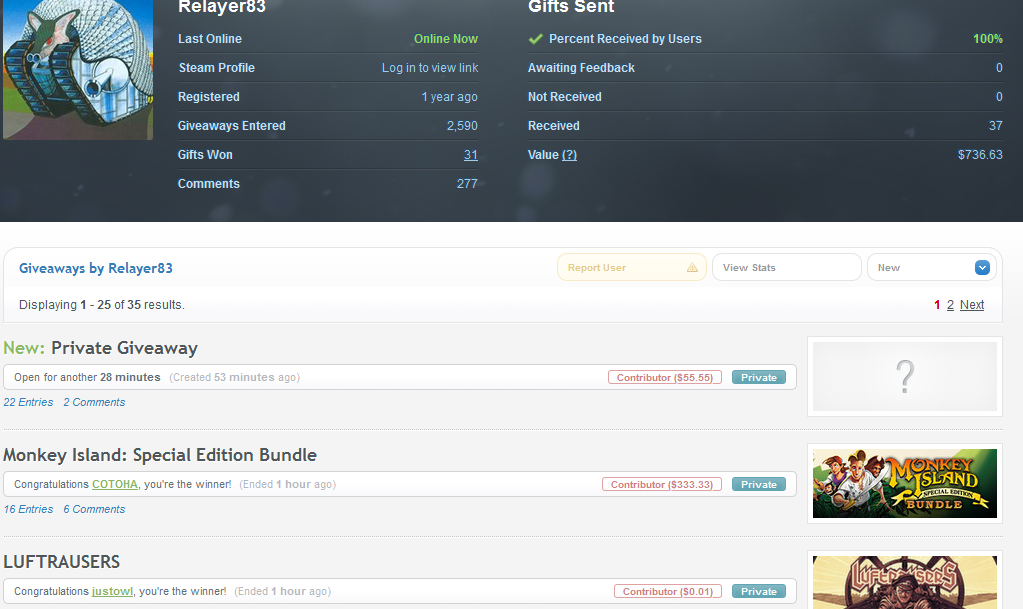
Task: Click the 'Displaying 1 - 25 of 35 results' text
Action: 102,305
